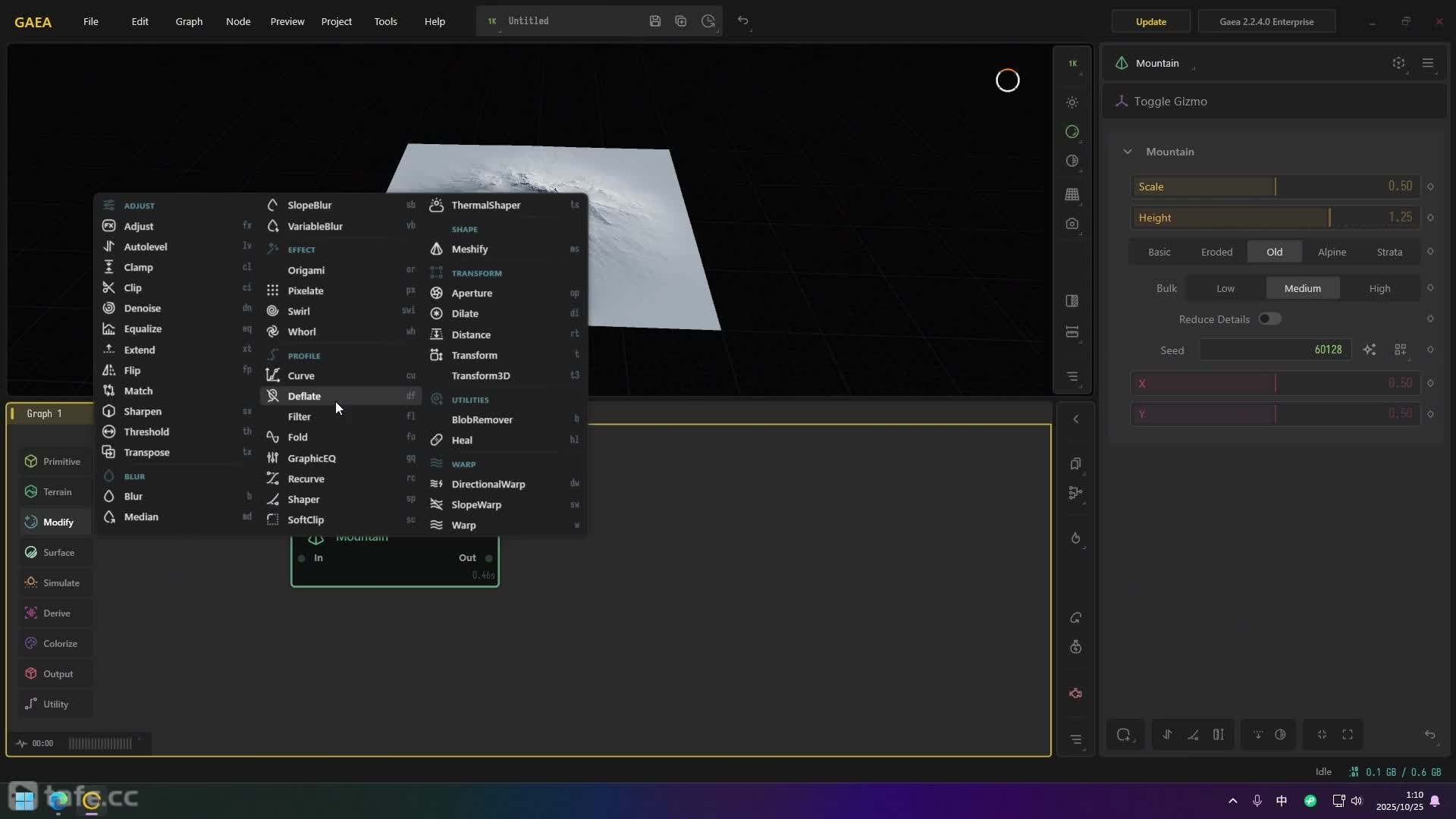Click the camera icon in viewport toolbar

tap(1072, 224)
